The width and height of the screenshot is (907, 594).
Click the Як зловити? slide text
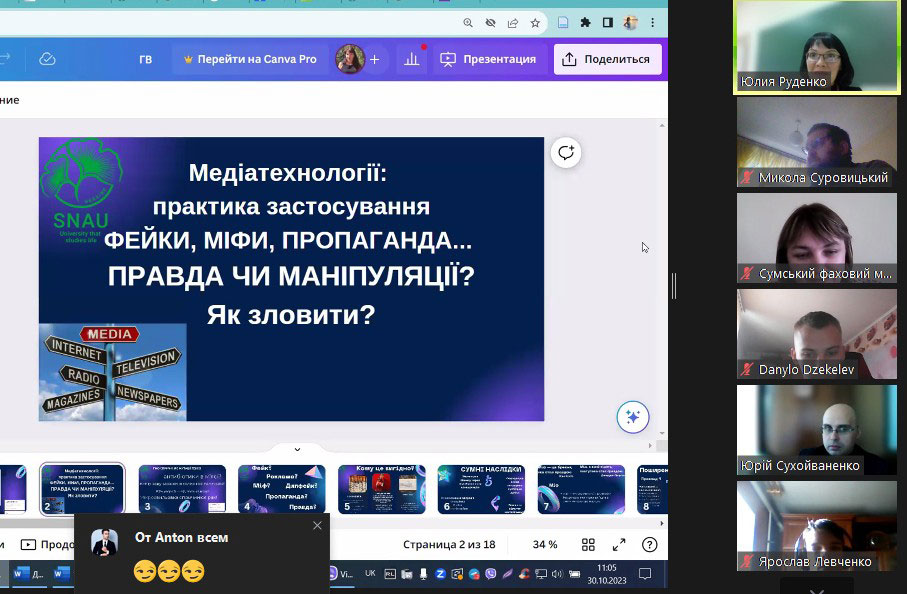pyautogui.click(x=291, y=315)
